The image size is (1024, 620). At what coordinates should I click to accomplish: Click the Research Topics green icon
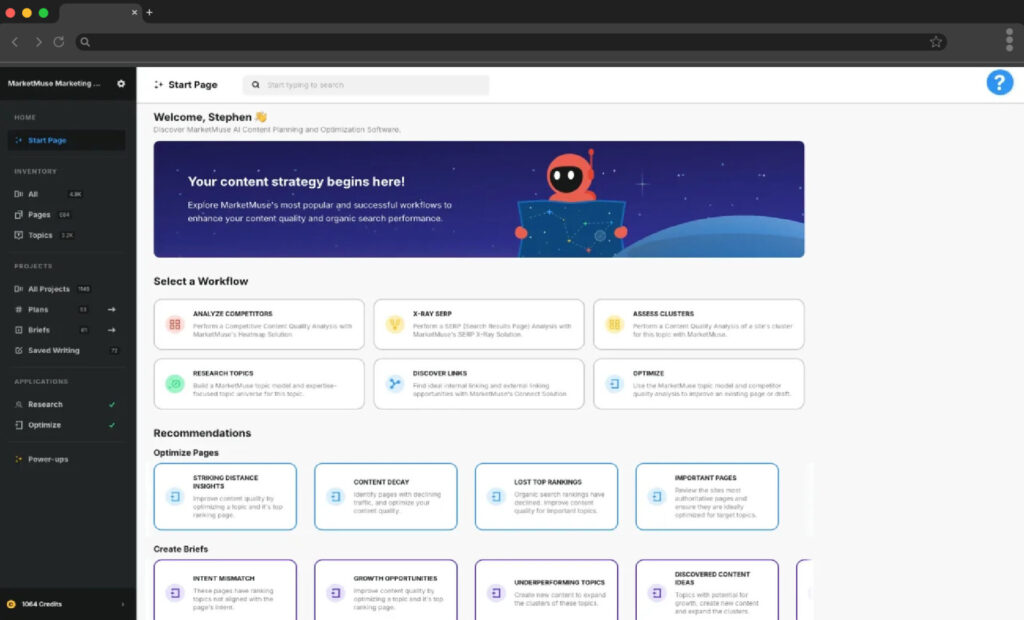tap(174, 383)
